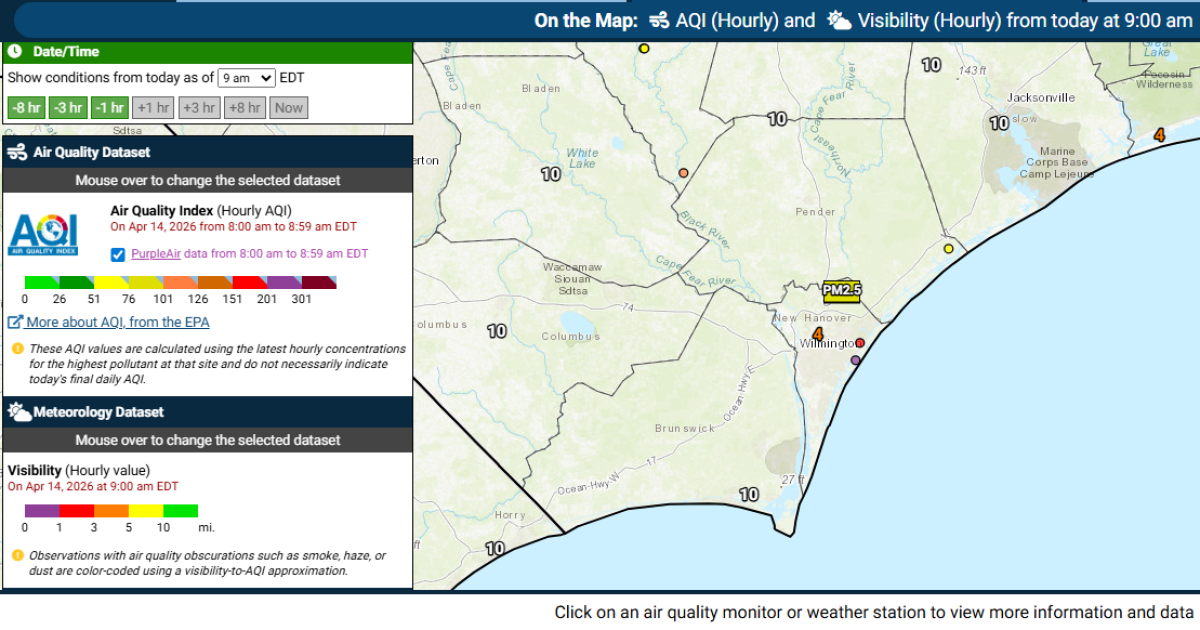
Task: Toggle the PurpleAir data checkbox
Action: [117, 253]
